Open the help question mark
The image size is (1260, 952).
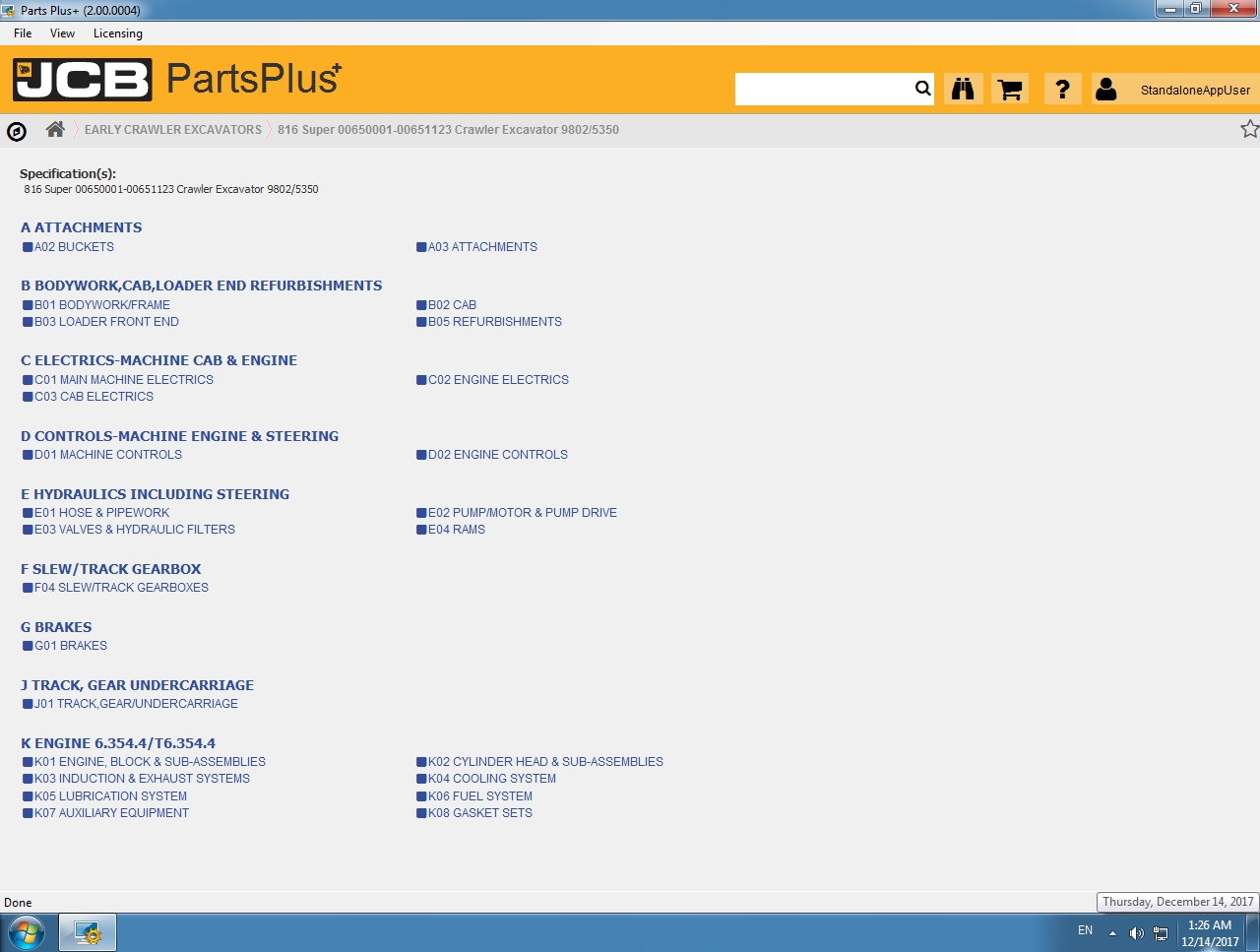(1062, 89)
